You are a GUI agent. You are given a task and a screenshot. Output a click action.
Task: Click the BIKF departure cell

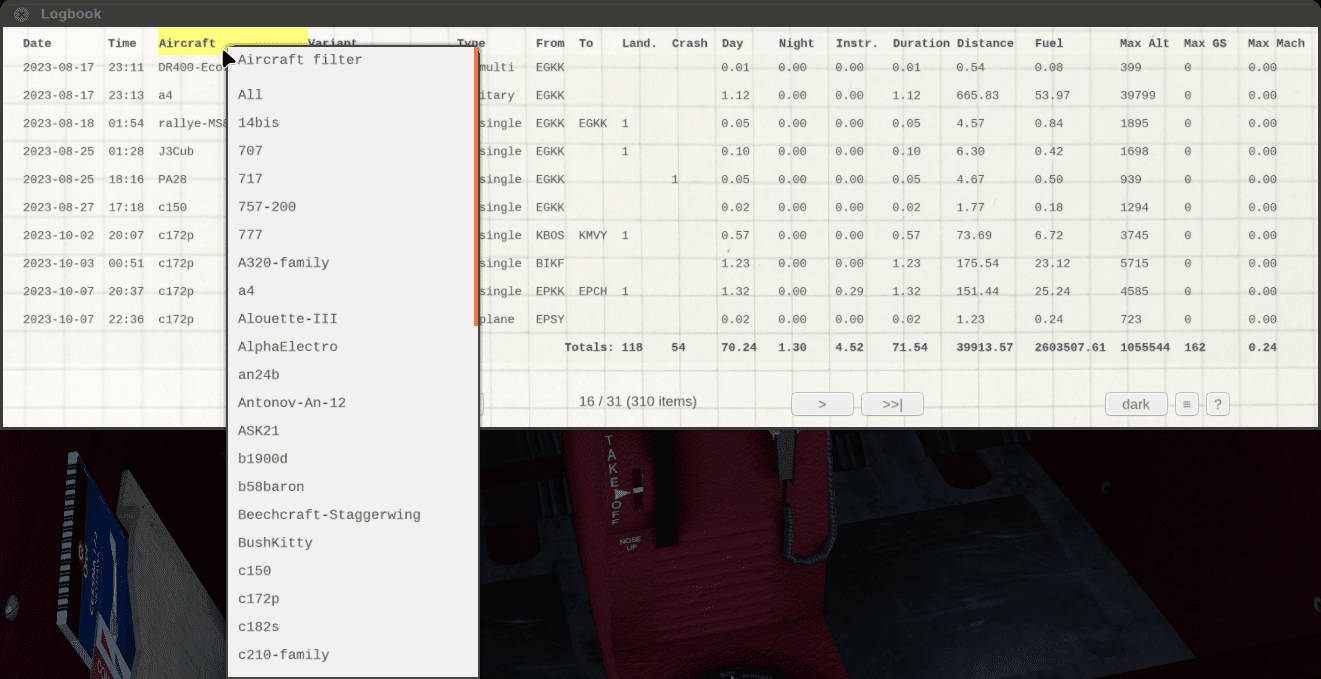click(550, 263)
